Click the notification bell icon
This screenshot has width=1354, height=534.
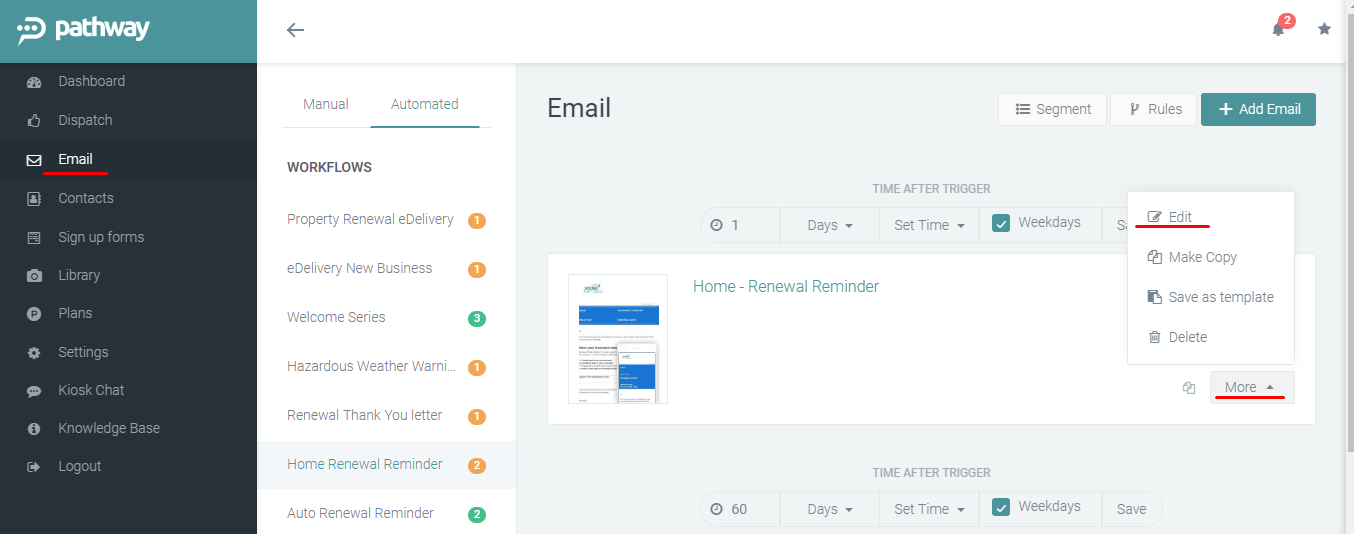[1278, 29]
